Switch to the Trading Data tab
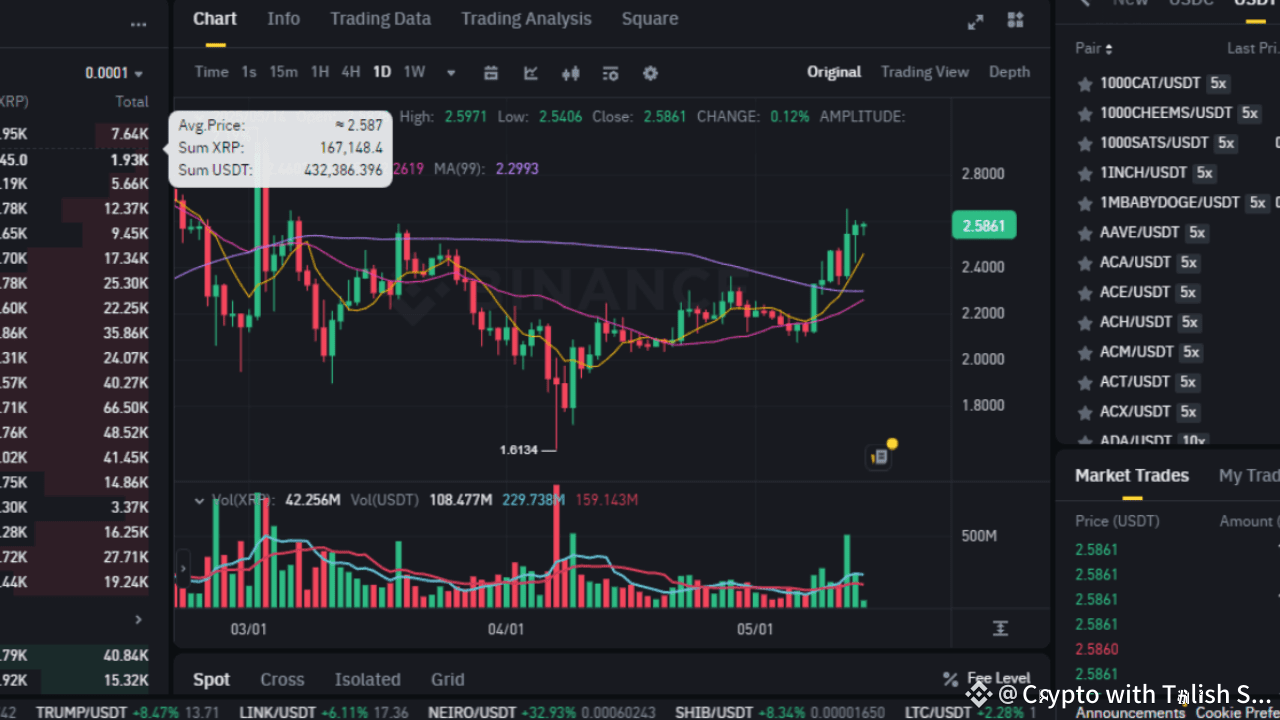The height and width of the screenshot is (720, 1280). (x=380, y=19)
